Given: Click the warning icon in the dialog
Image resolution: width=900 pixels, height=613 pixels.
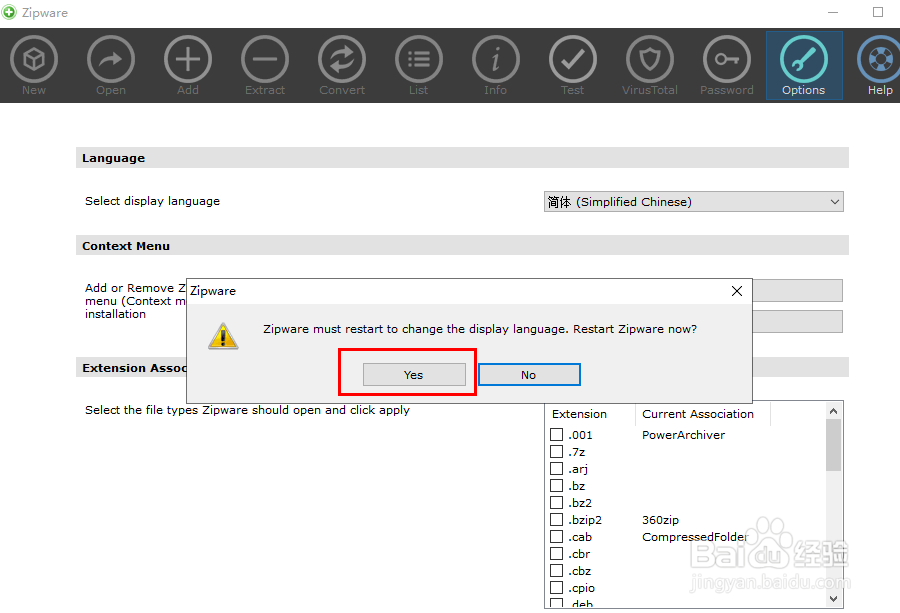Looking at the screenshot, I should [223, 336].
